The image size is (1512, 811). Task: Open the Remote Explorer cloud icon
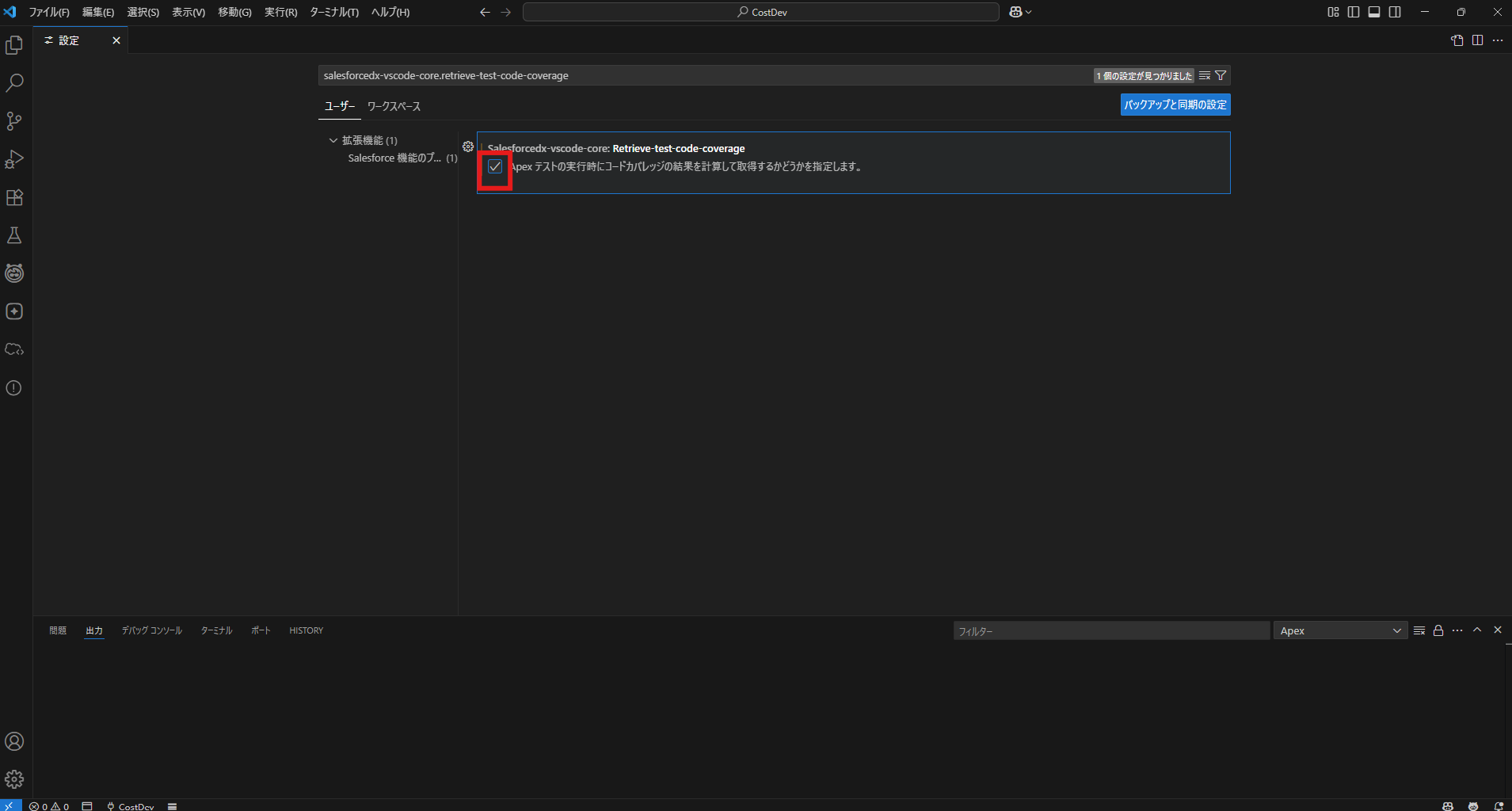coord(13,349)
